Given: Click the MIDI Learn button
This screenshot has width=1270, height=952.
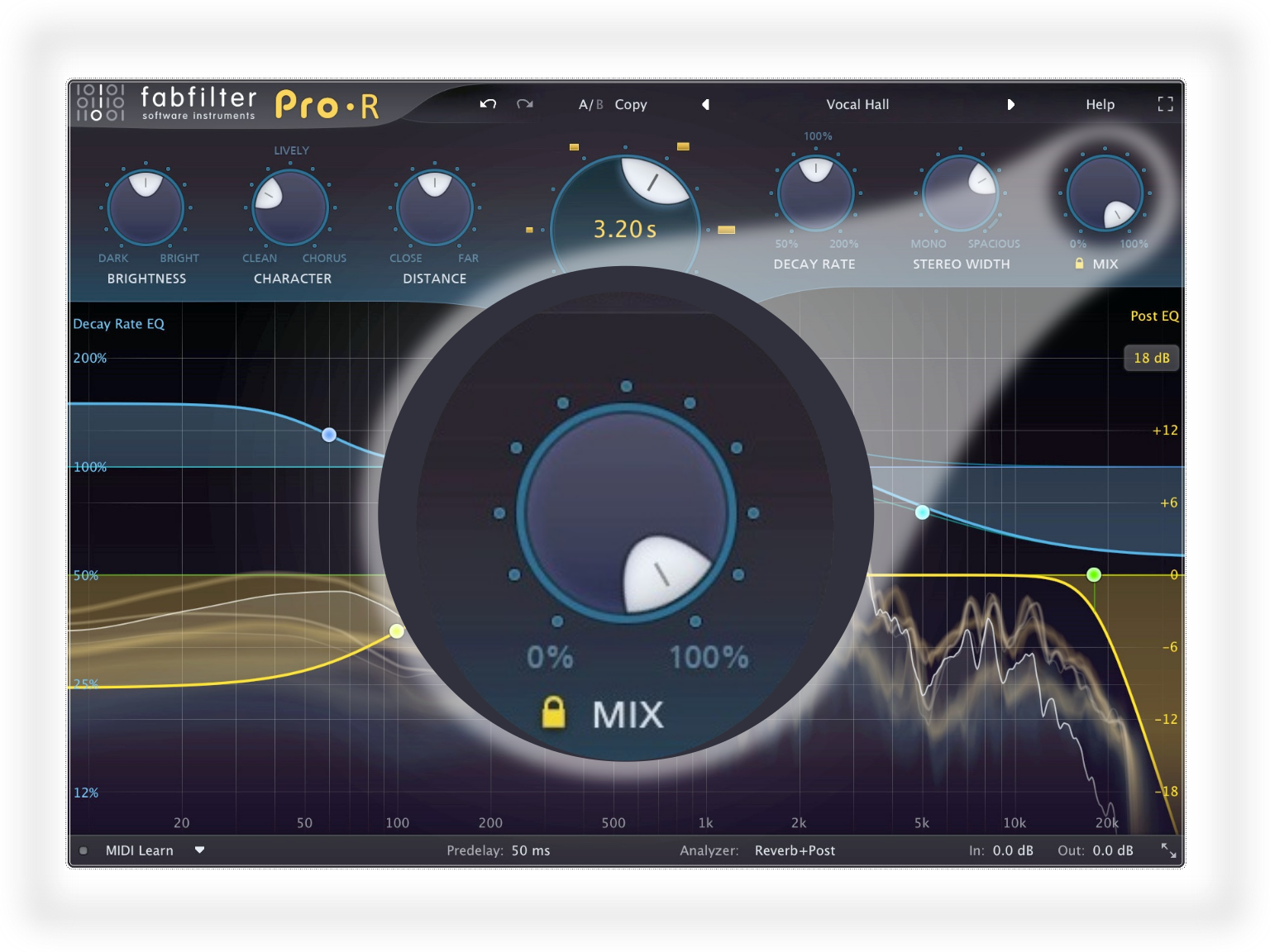Looking at the screenshot, I should (139, 850).
